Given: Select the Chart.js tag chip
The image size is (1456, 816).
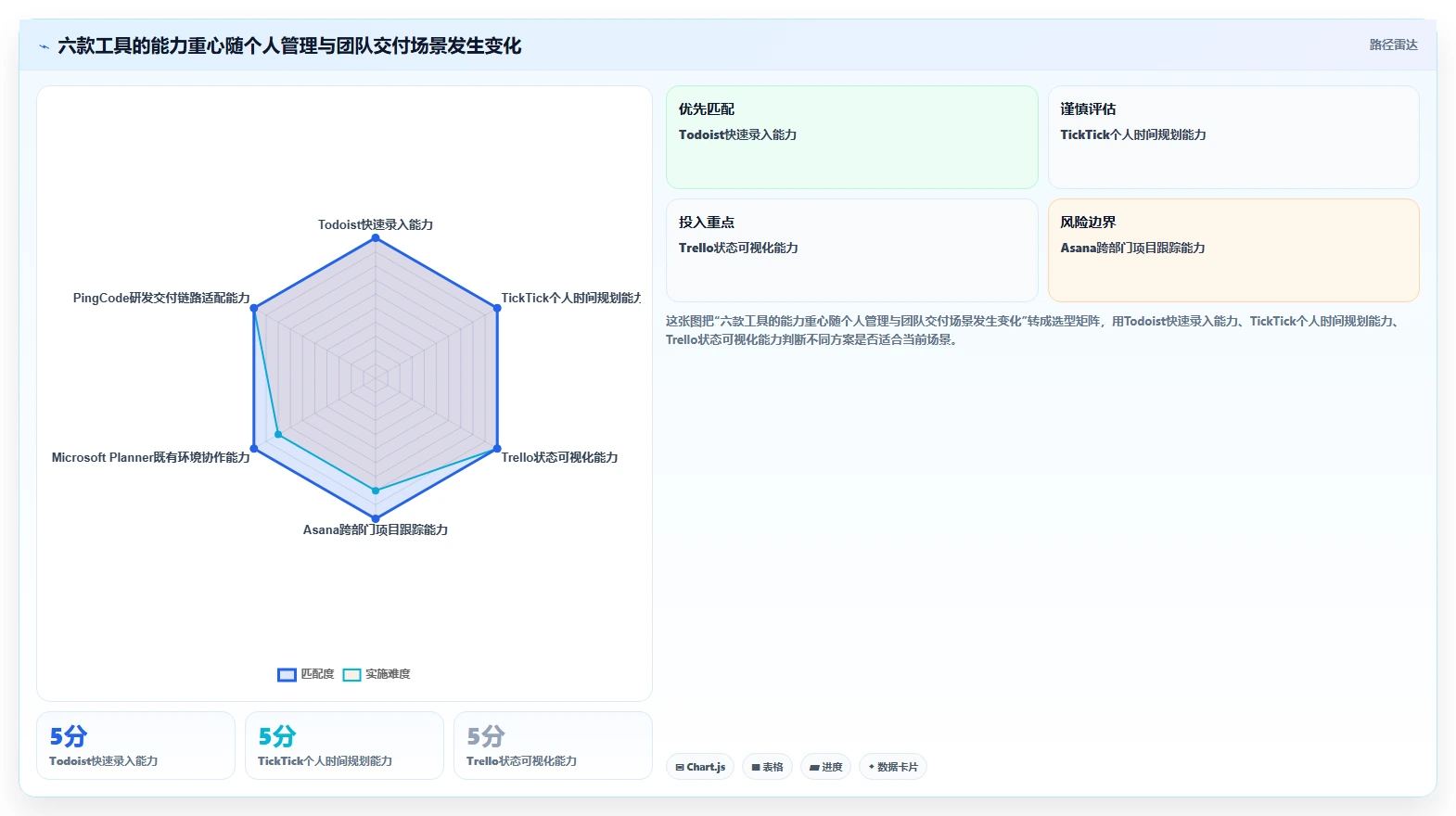Looking at the screenshot, I should (700, 767).
